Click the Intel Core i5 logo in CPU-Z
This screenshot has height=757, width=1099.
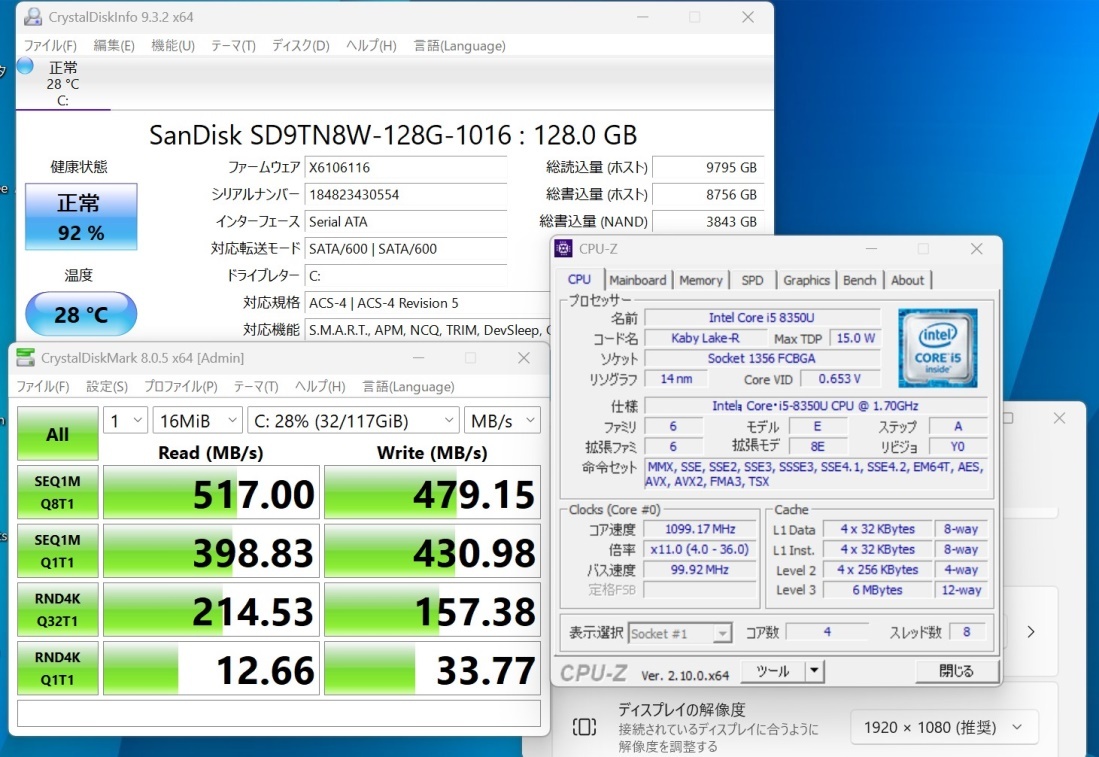pos(937,348)
